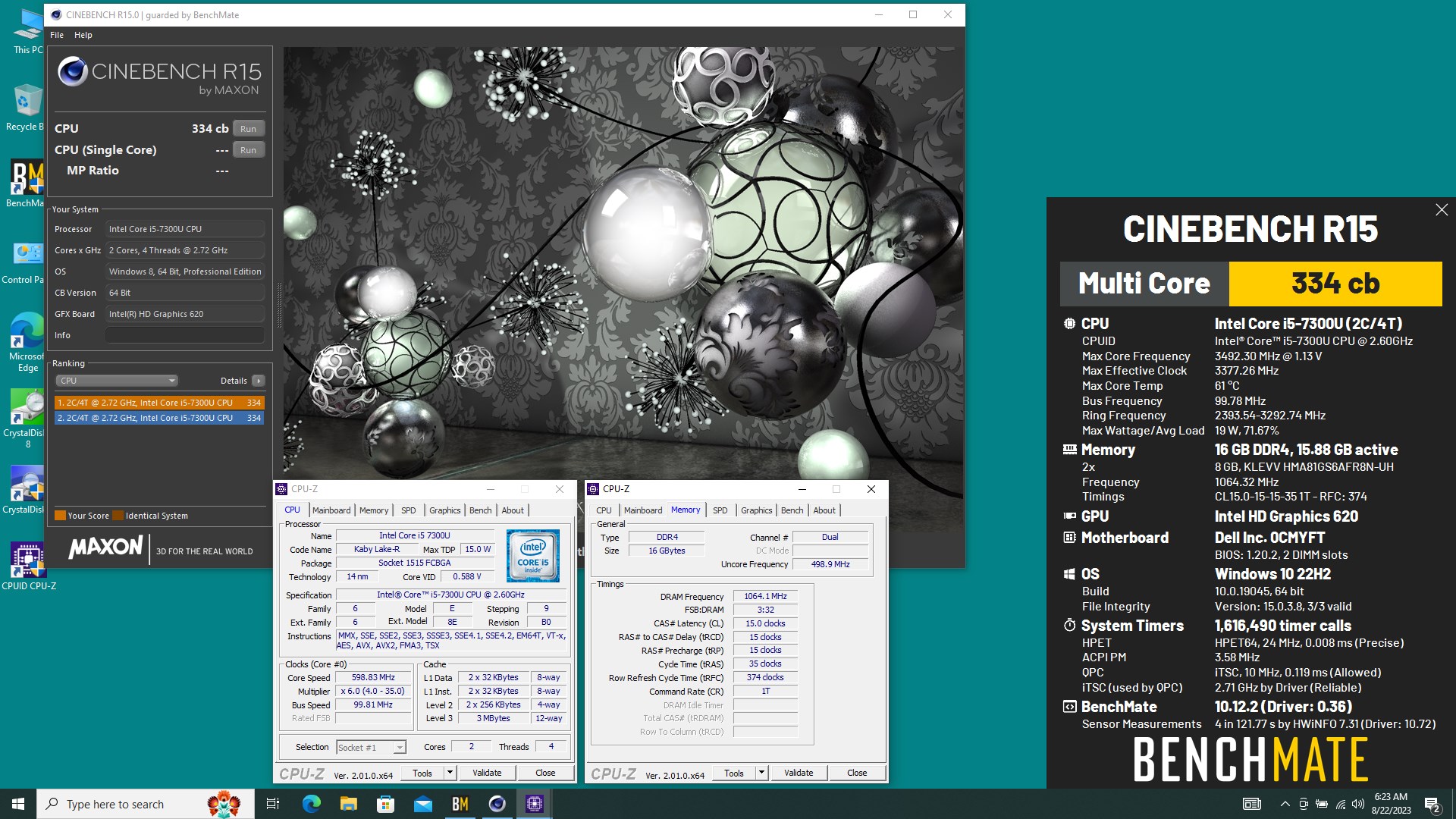Open Bench tab in right CPU-Z

pos(792,510)
